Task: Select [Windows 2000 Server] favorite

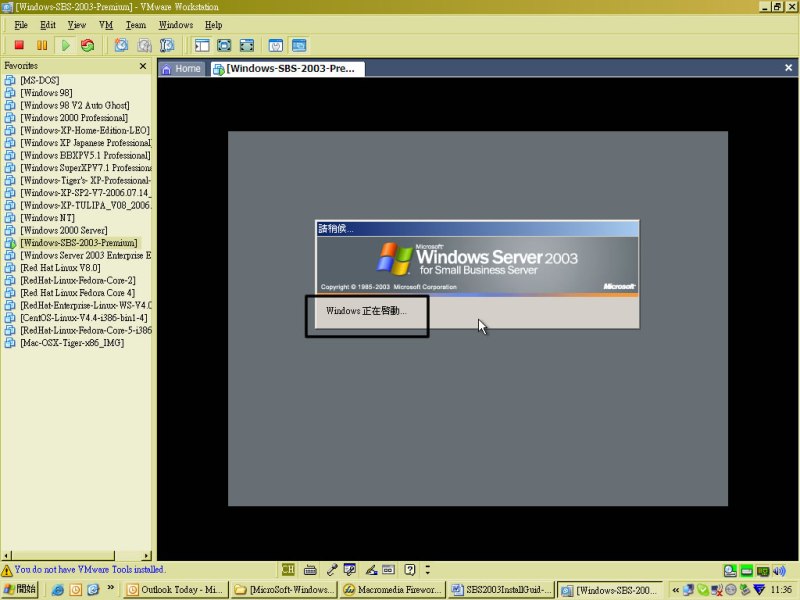Action: click(64, 230)
